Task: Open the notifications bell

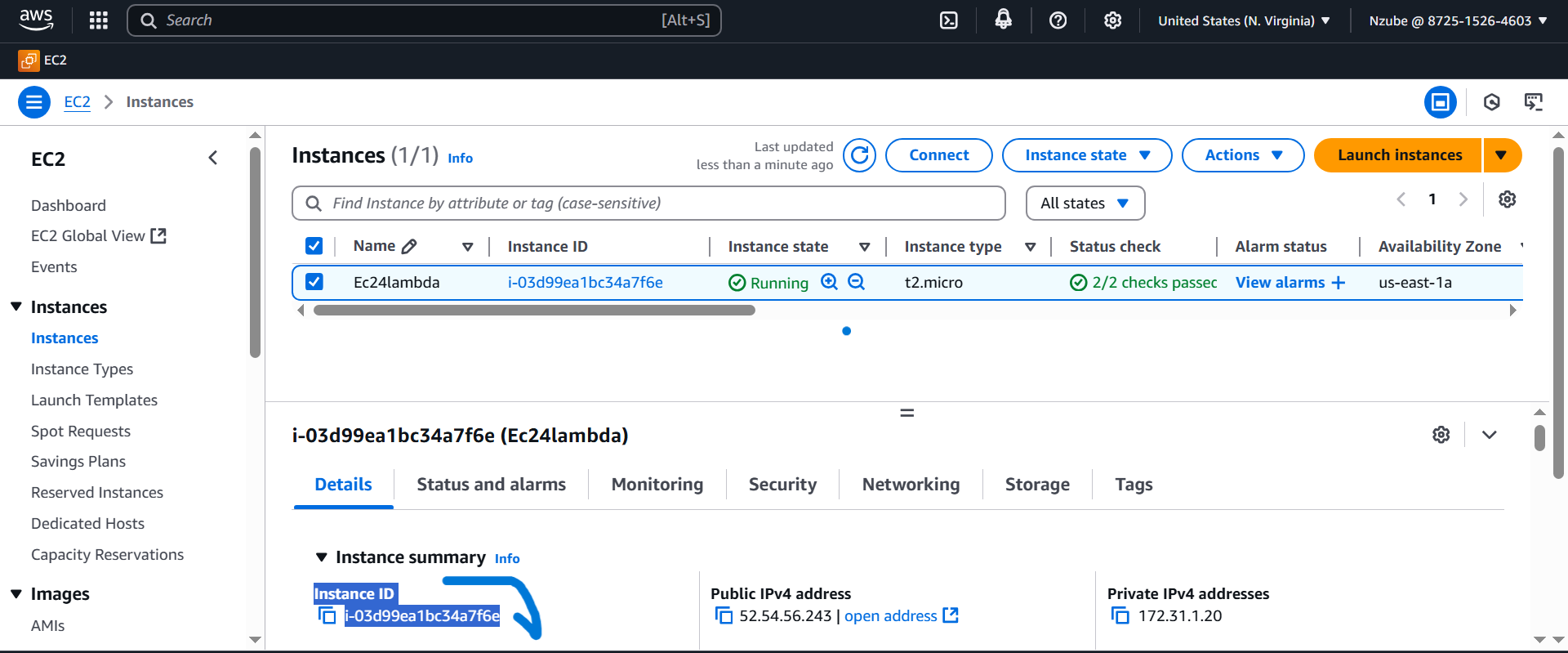Action: point(1004,20)
